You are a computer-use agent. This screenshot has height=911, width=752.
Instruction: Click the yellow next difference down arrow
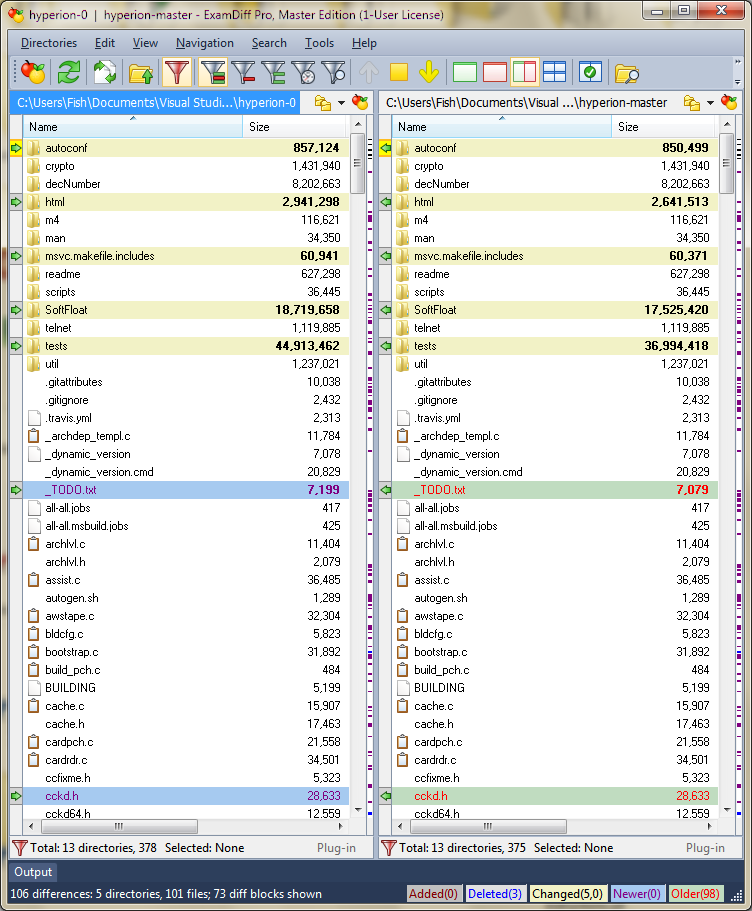pos(429,72)
